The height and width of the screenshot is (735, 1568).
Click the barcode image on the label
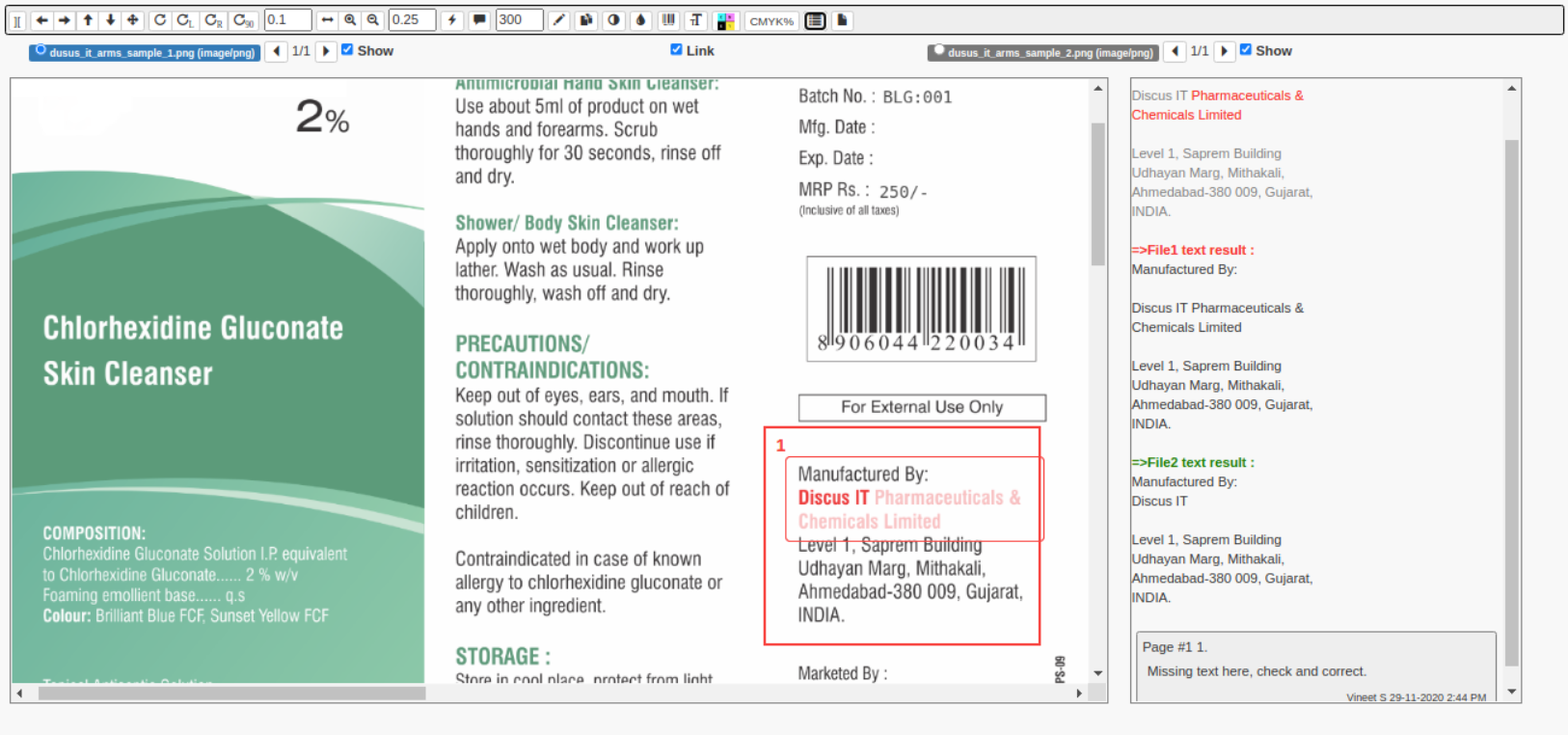pos(921,309)
